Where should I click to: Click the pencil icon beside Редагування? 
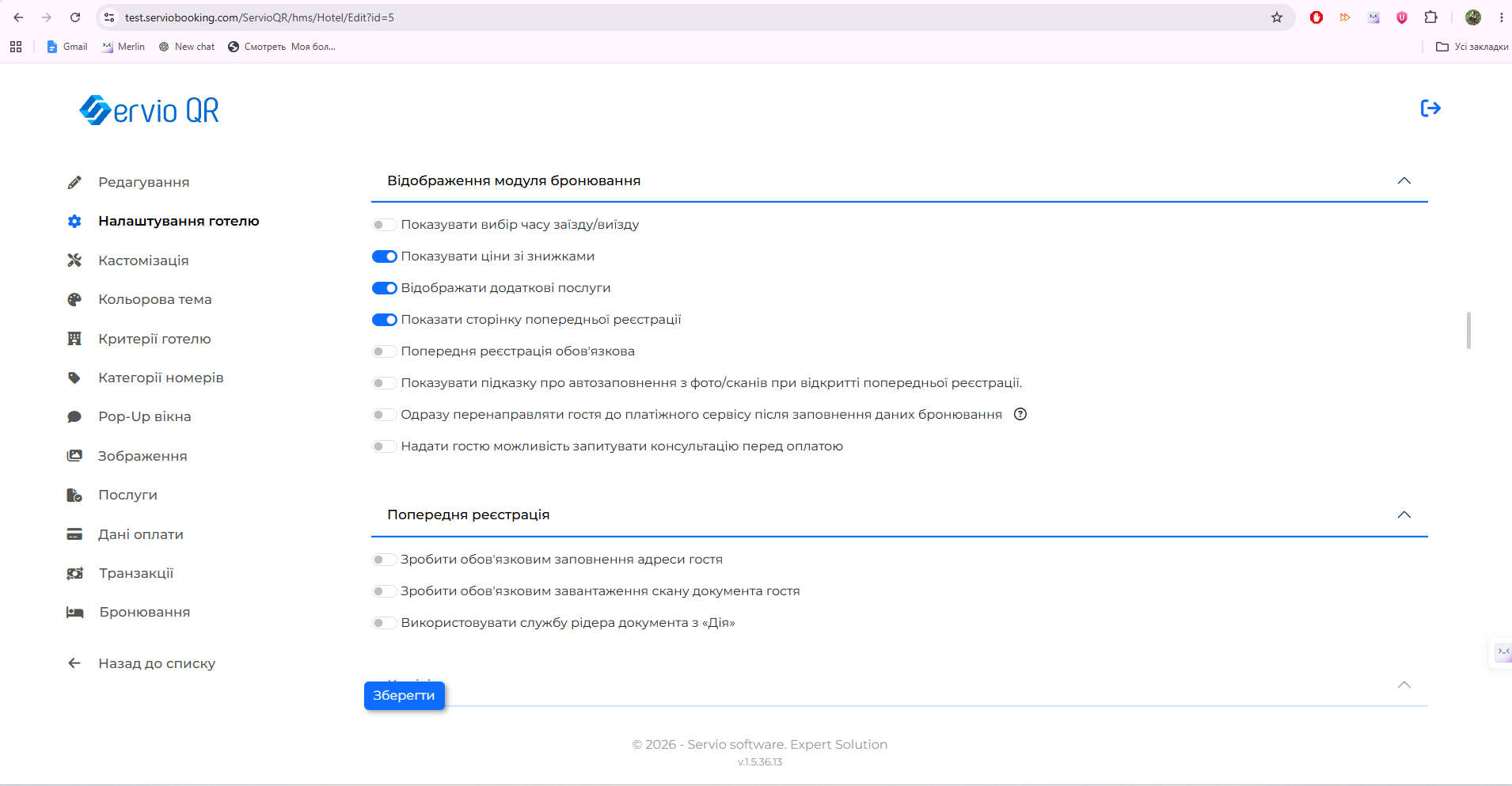point(74,183)
